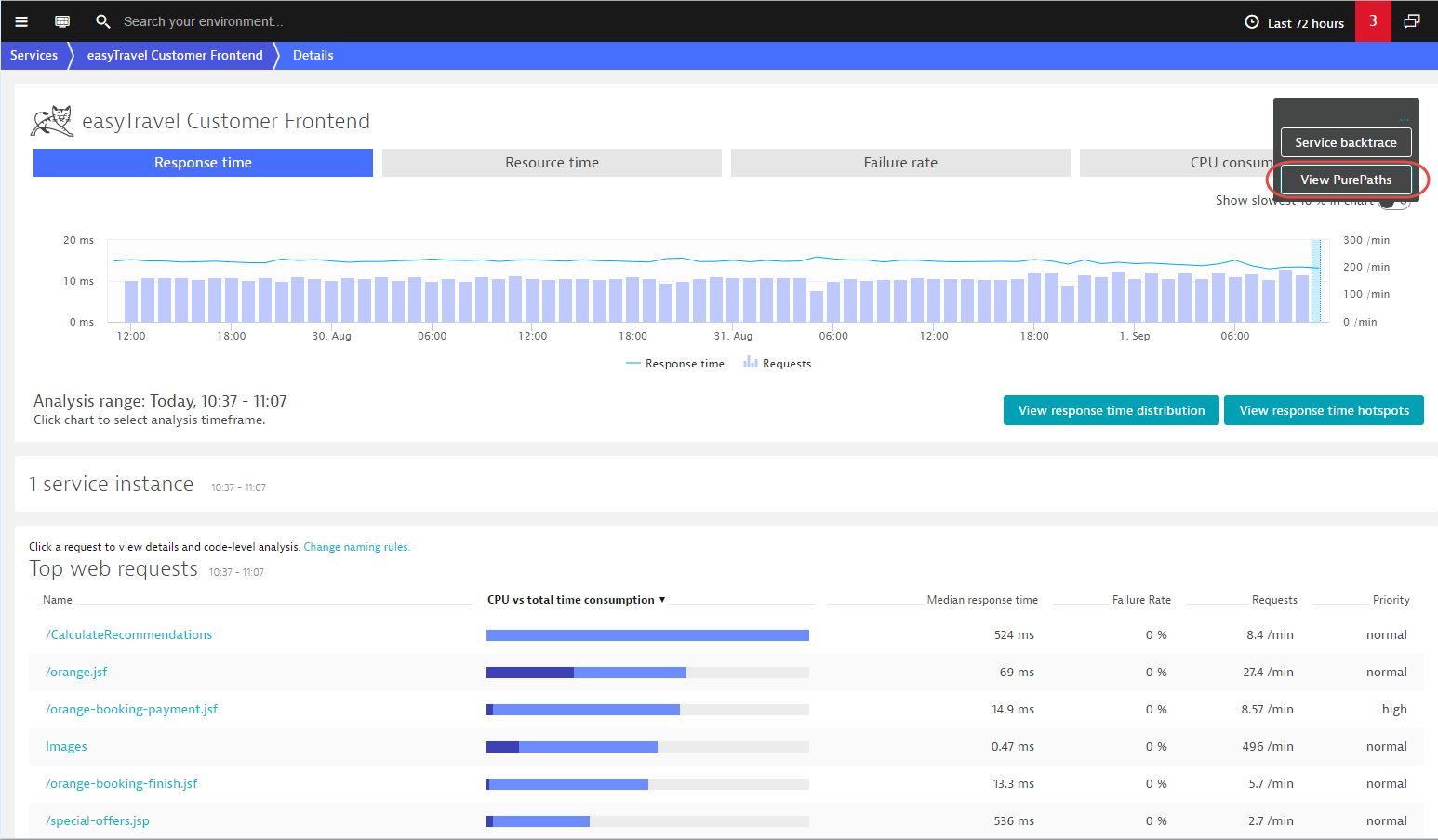This screenshot has width=1438, height=840.
Task: Click the Analysis range text
Action: pos(160,401)
